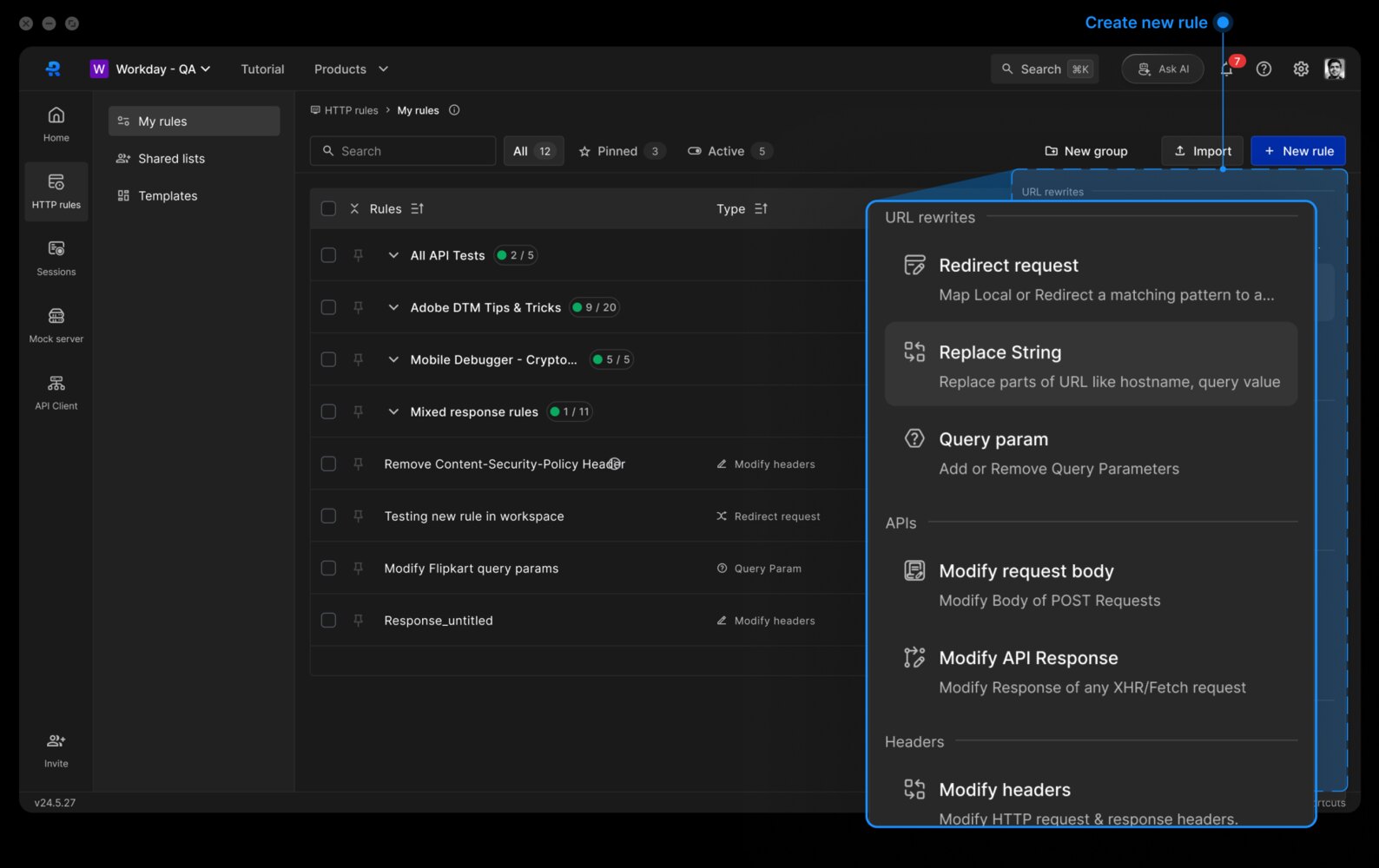Click info icon next to My rules breadcrumb
The width and height of the screenshot is (1379, 868).
coord(454,110)
